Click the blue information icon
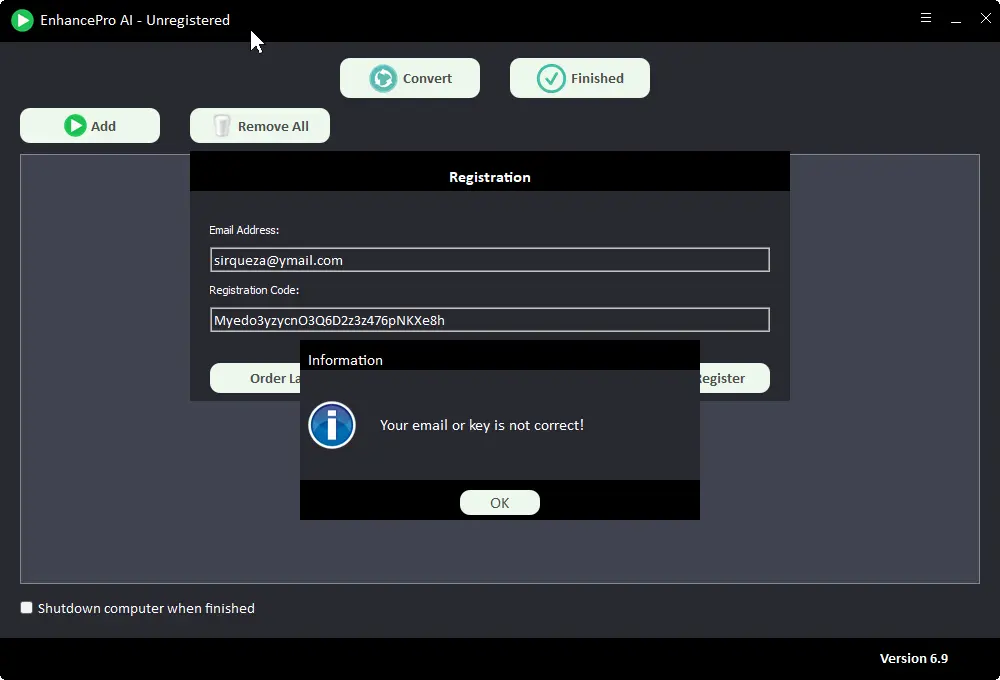 coord(332,425)
